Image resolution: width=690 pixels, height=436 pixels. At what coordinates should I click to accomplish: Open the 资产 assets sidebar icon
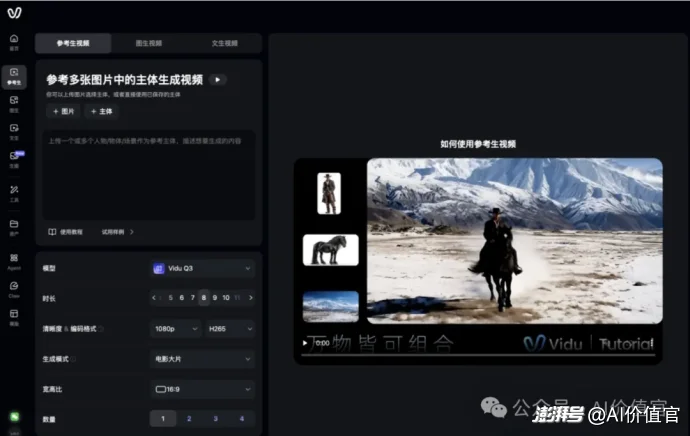(x=14, y=227)
